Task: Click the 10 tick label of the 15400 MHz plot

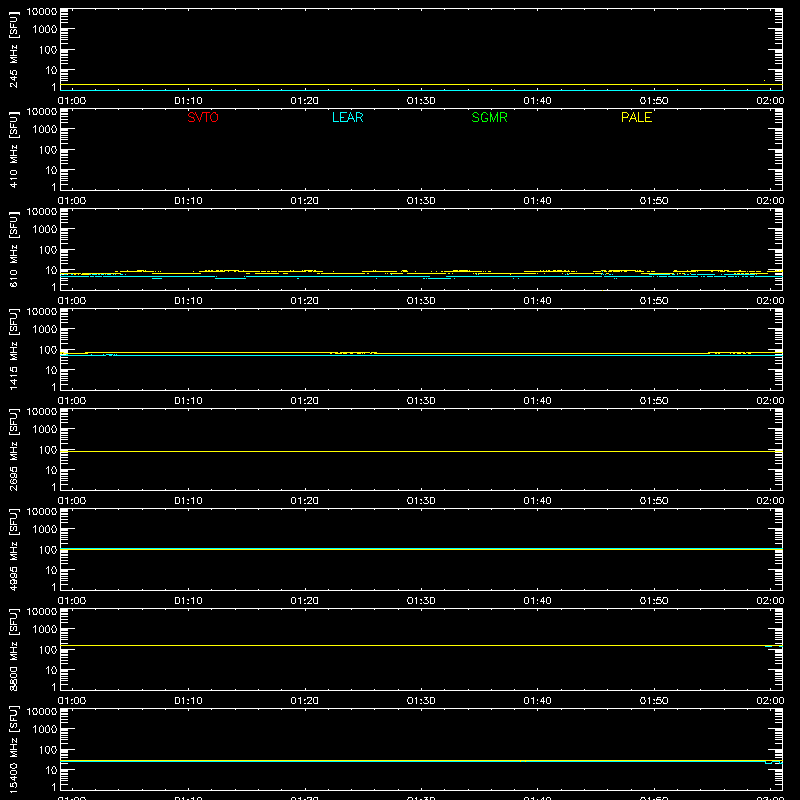Action: [51, 770]
